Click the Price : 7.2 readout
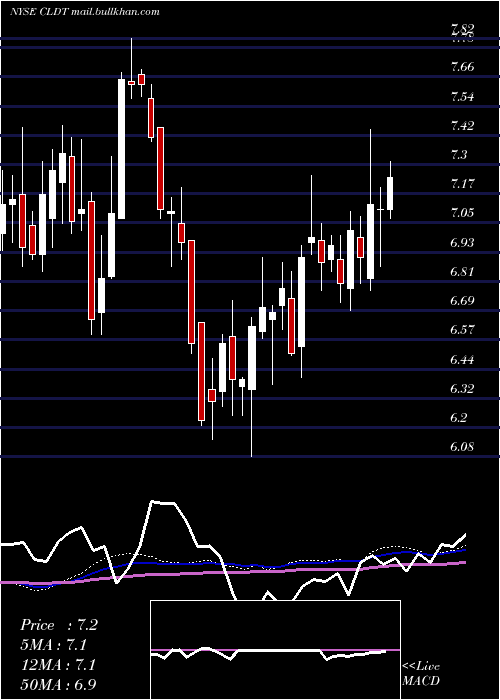The image size is (500, 700). coord(59,625)
